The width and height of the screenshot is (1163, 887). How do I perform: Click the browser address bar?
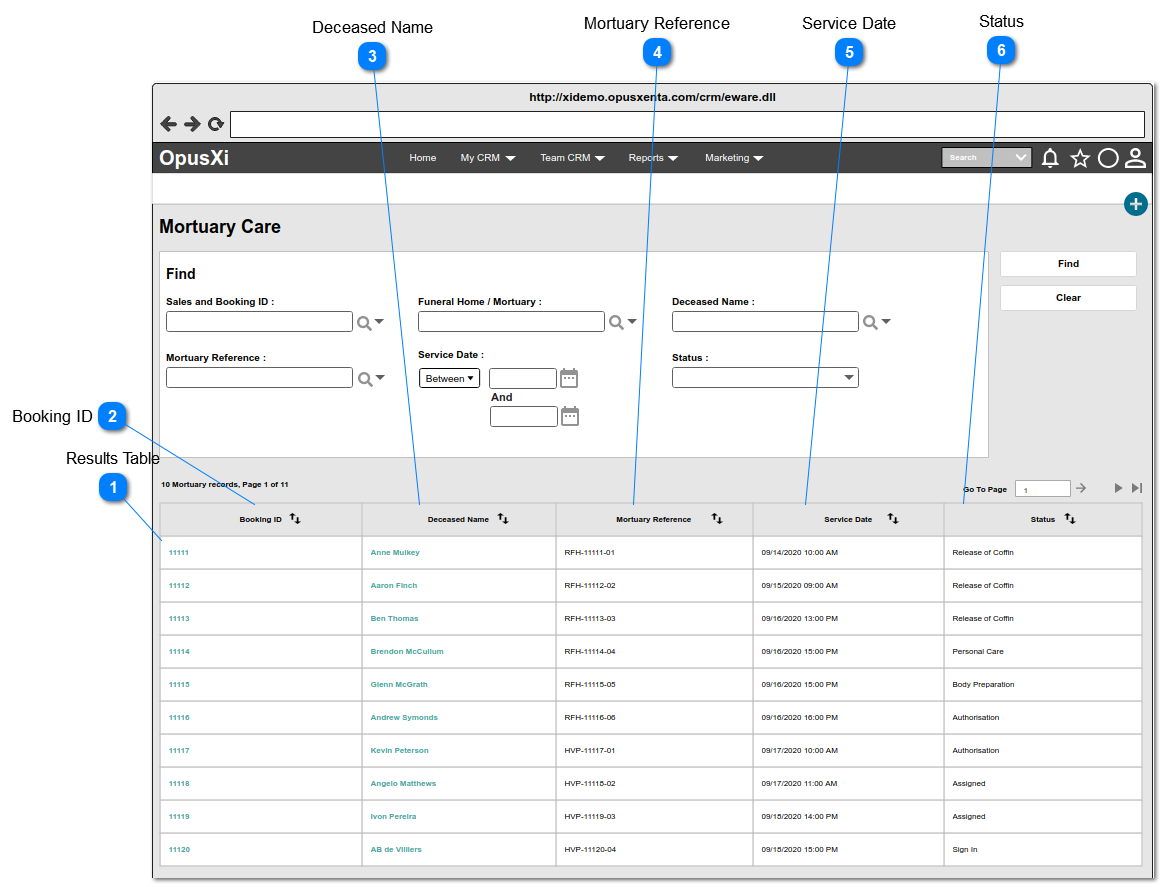[x=688, y=125]
